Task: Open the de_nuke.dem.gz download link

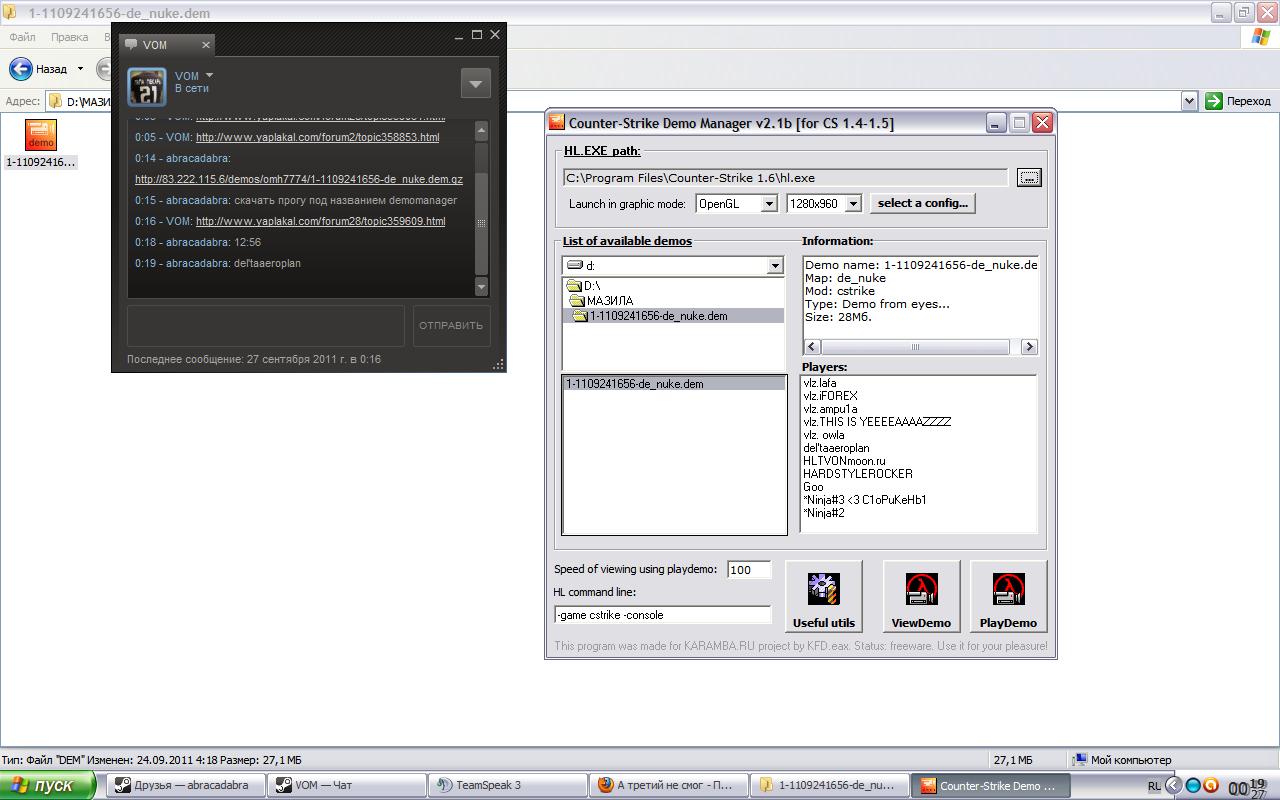Action: click(x=299, y=180)
